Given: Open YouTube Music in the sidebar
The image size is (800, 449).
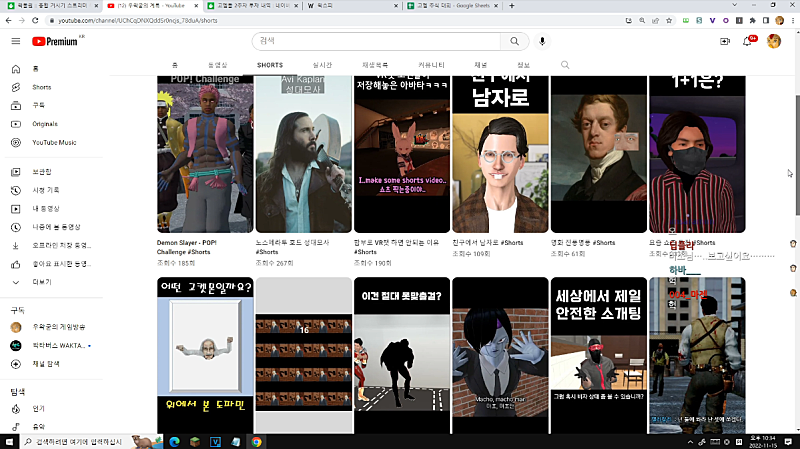Looking at the screenshot, I should (x=53, y=142).
